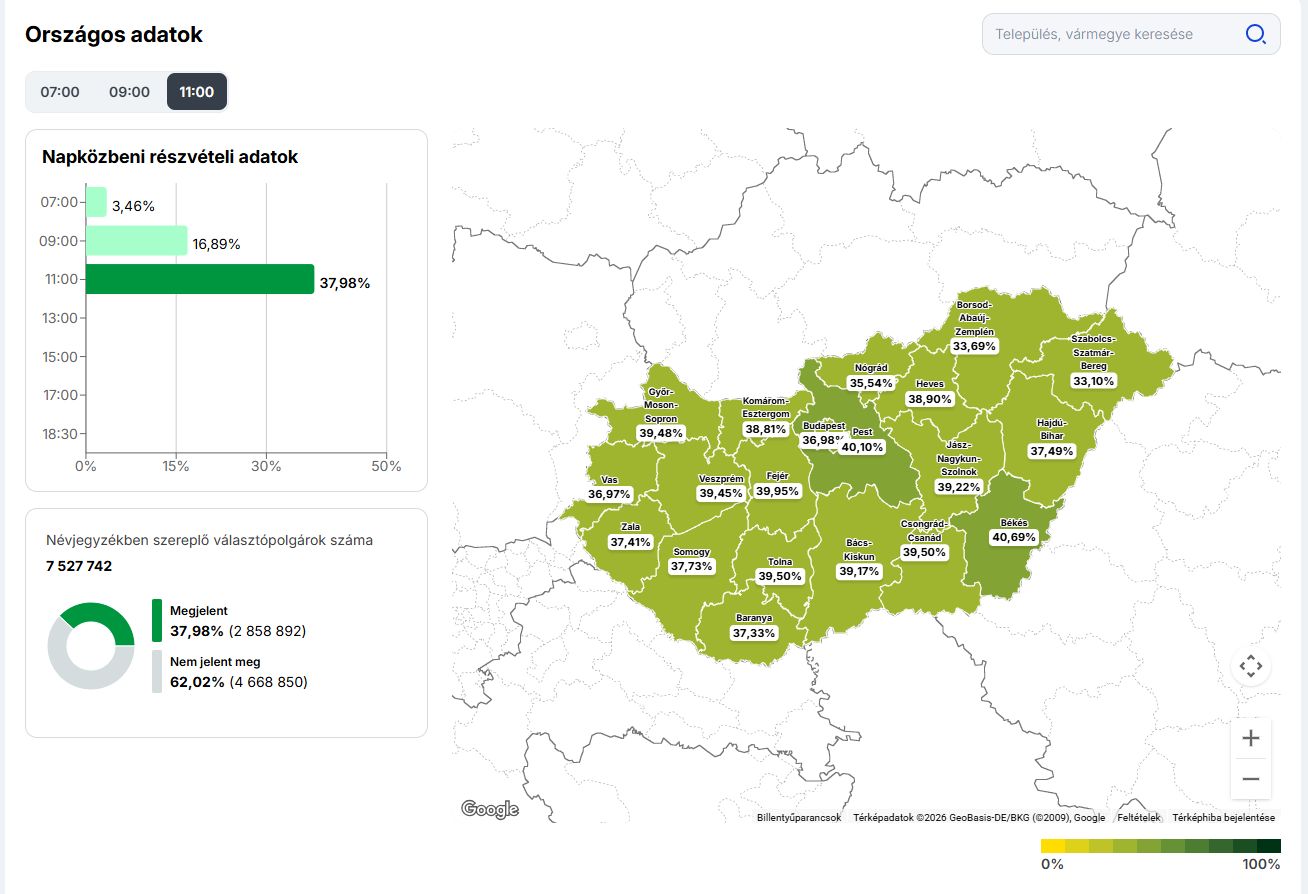Click the turnout donut chart

[x=92, y=646]
